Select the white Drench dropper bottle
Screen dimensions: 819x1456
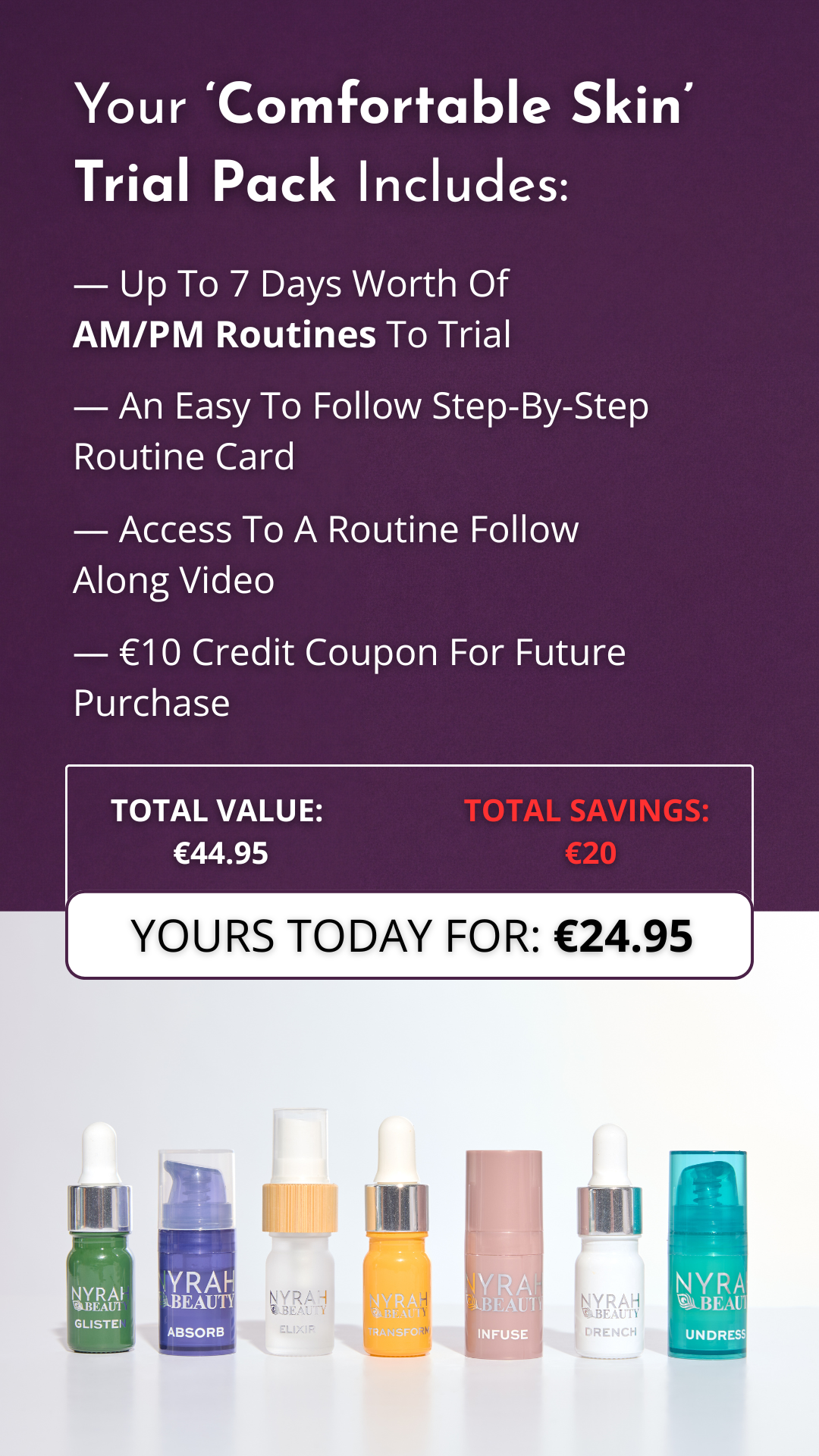[x=610, y=1259]
